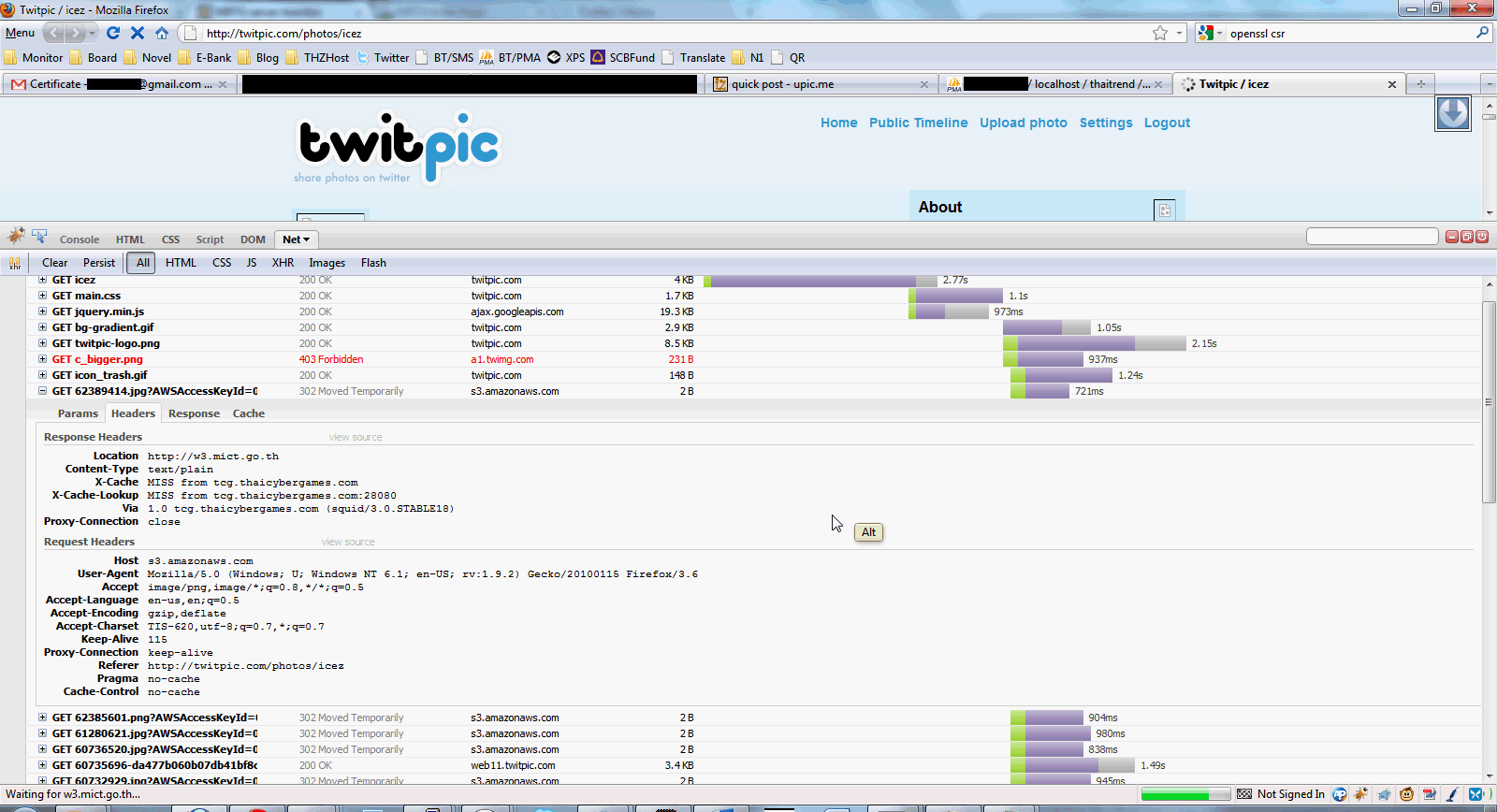
Task: Switch to the Script tab in Firebug
Action: tap(210, 239)
